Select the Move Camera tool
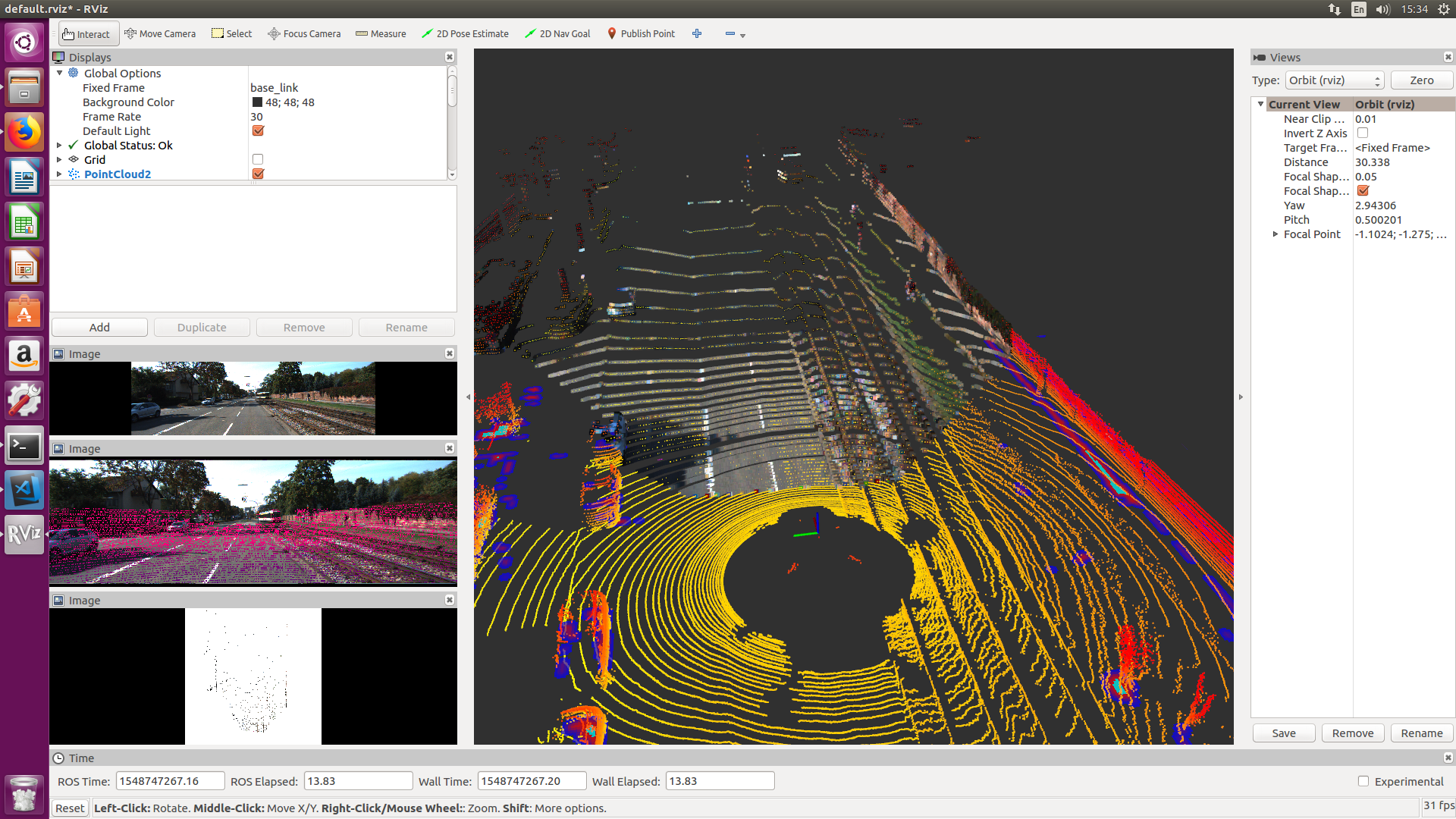Viewport: 1456px width, 819px height. pos(160,33)
